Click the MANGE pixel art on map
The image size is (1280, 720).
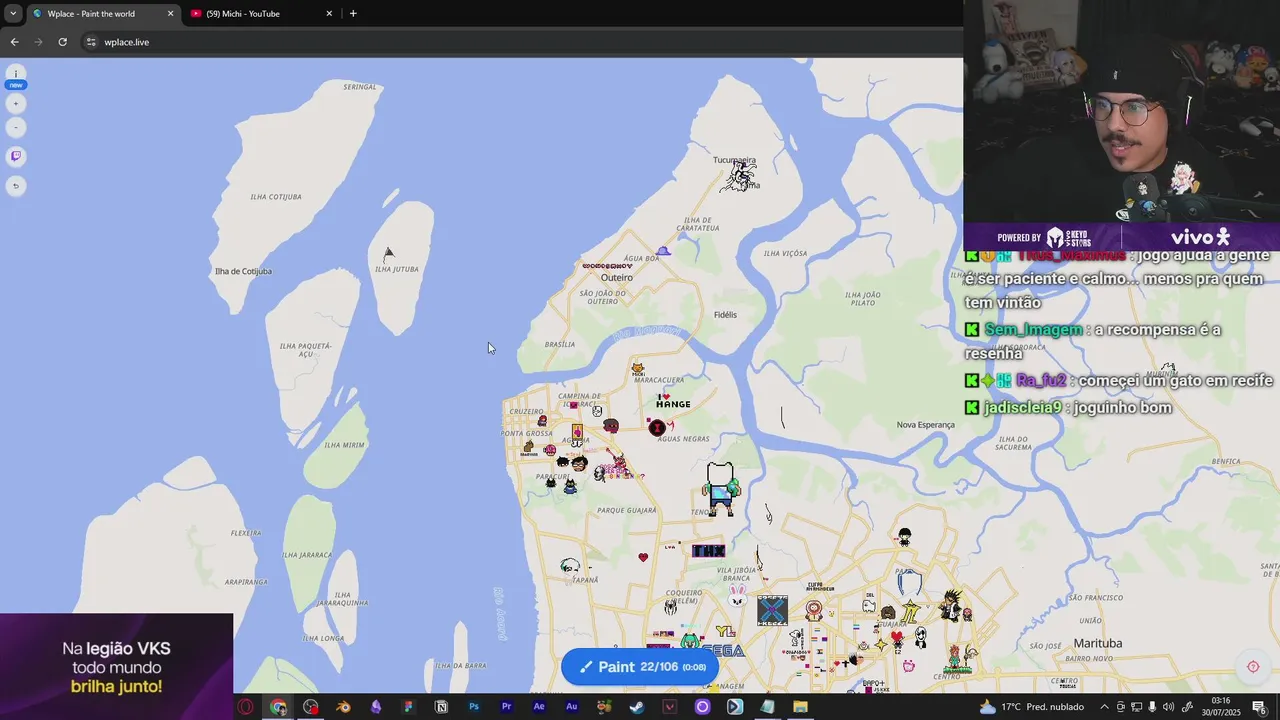point(673,402)
